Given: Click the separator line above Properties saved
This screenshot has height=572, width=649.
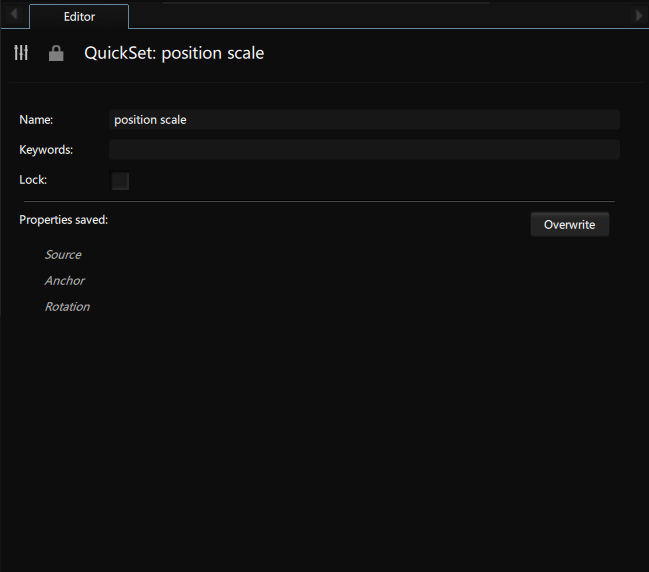Looking at the screenshot, I should point(320,202).
